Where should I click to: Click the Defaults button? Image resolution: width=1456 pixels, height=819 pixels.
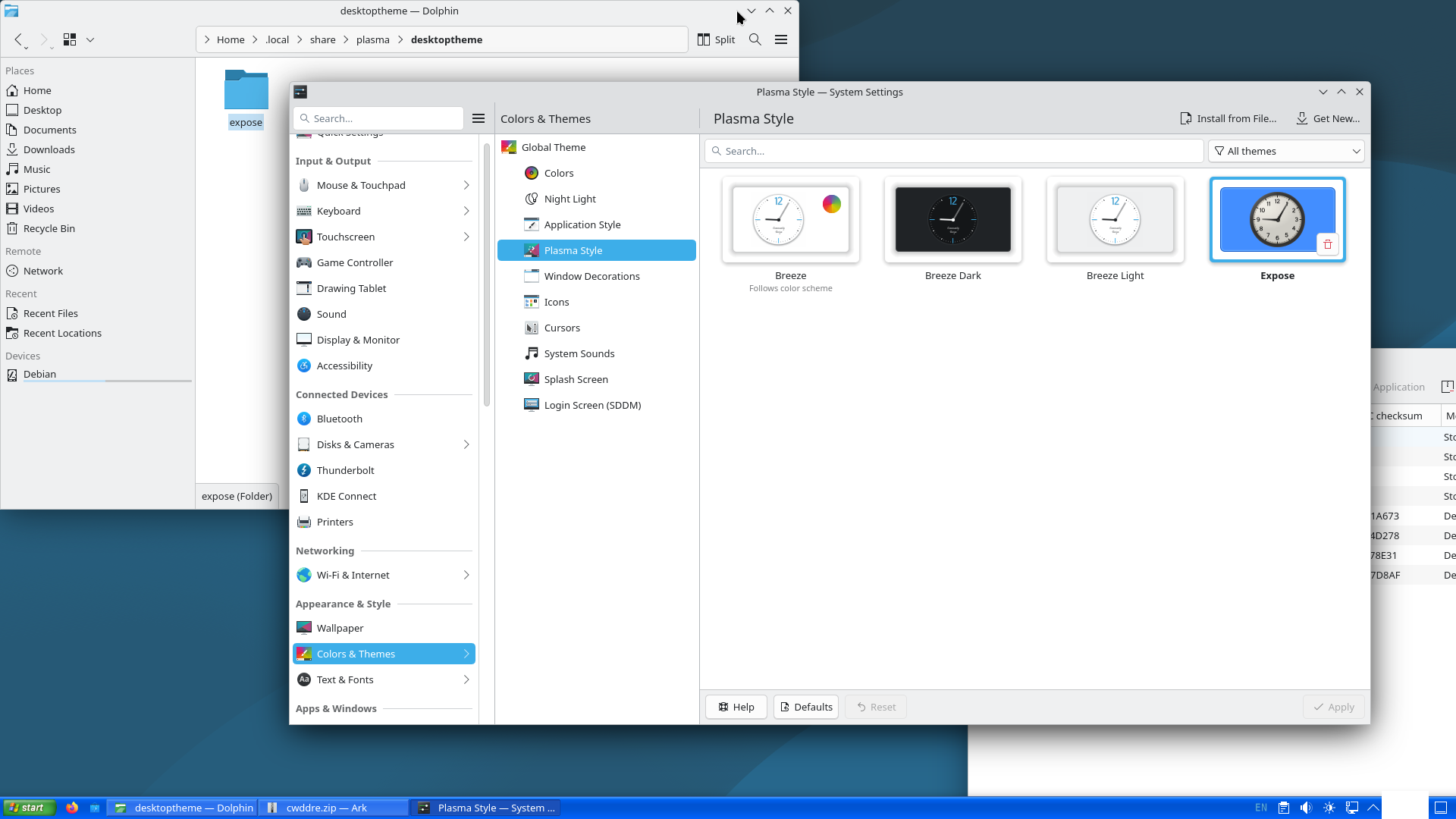(x=805, y=707)
